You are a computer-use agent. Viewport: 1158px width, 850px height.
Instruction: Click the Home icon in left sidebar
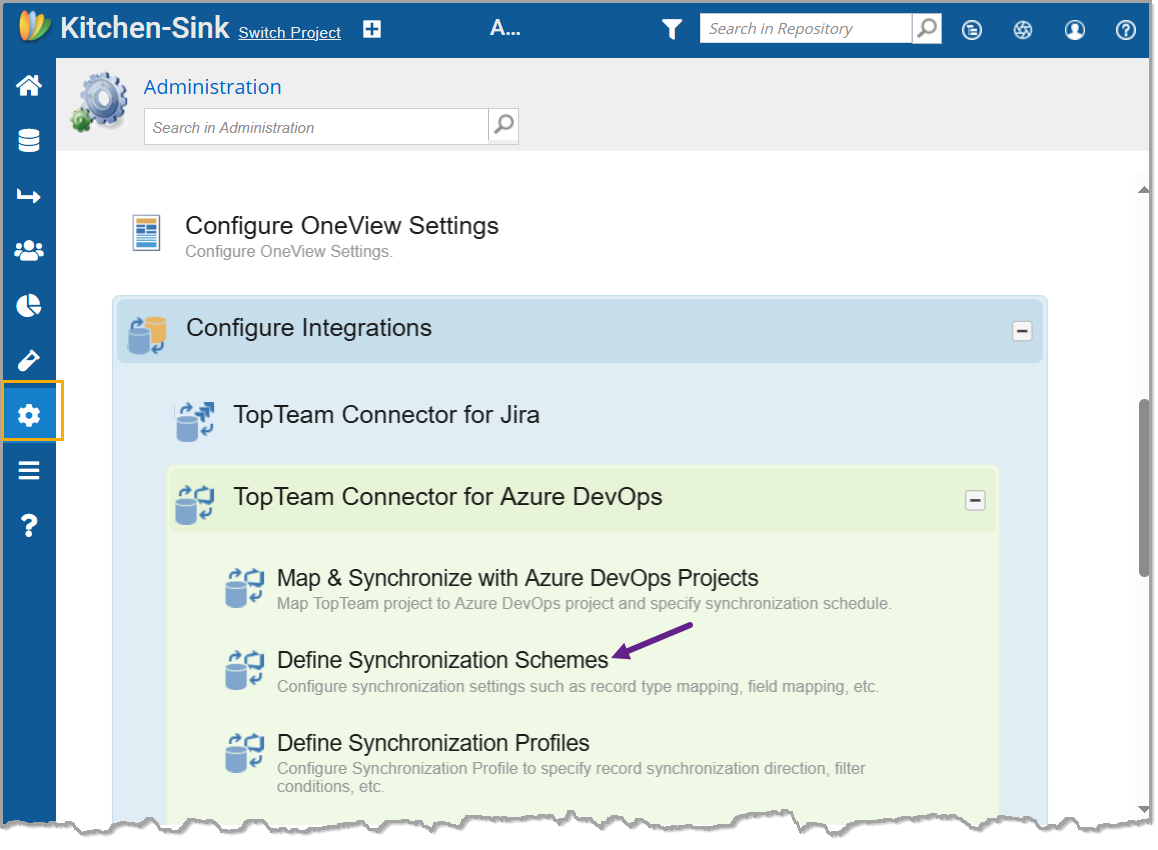click(x=29, y=86)
